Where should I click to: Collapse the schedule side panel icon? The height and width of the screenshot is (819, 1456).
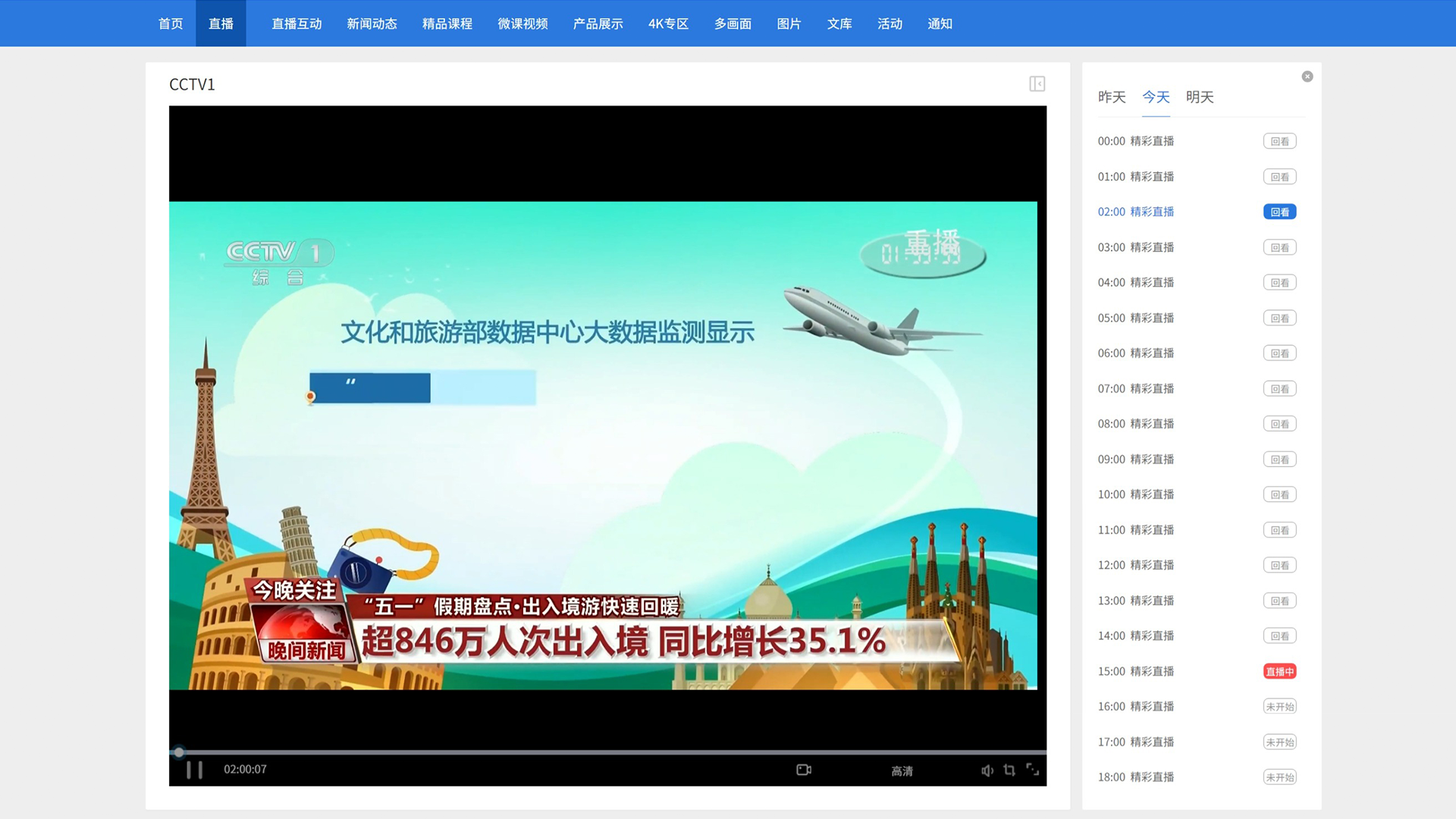pyautogui.click(x=1037, y=84)
